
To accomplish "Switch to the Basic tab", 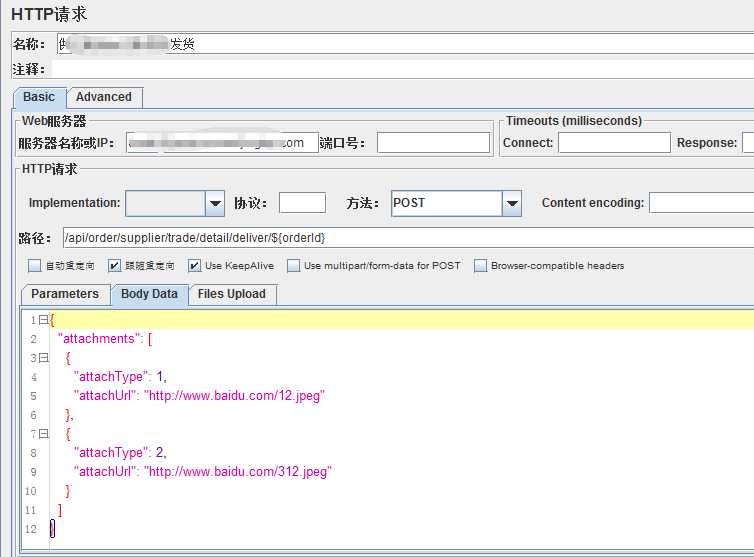I will click(39, 98).
